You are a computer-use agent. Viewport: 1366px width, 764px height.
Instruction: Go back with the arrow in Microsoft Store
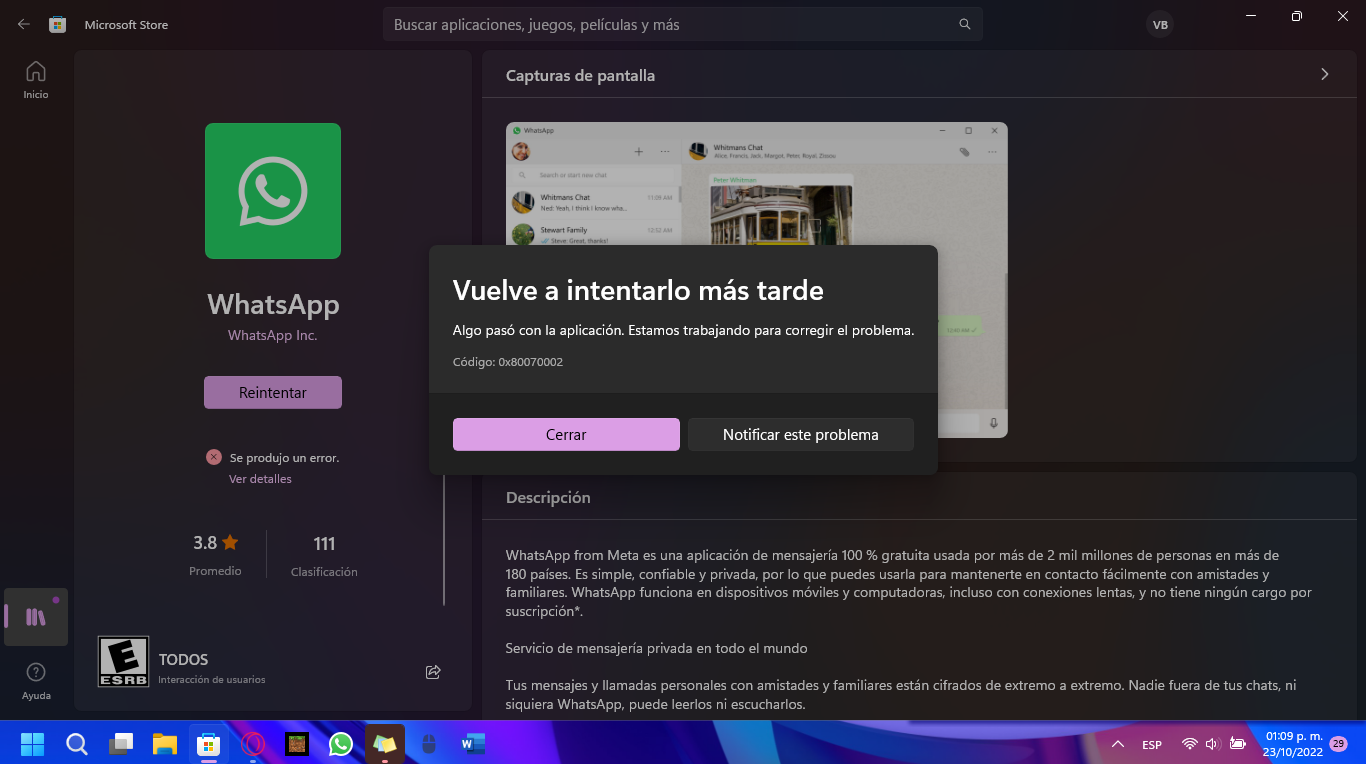coord(24,24)
